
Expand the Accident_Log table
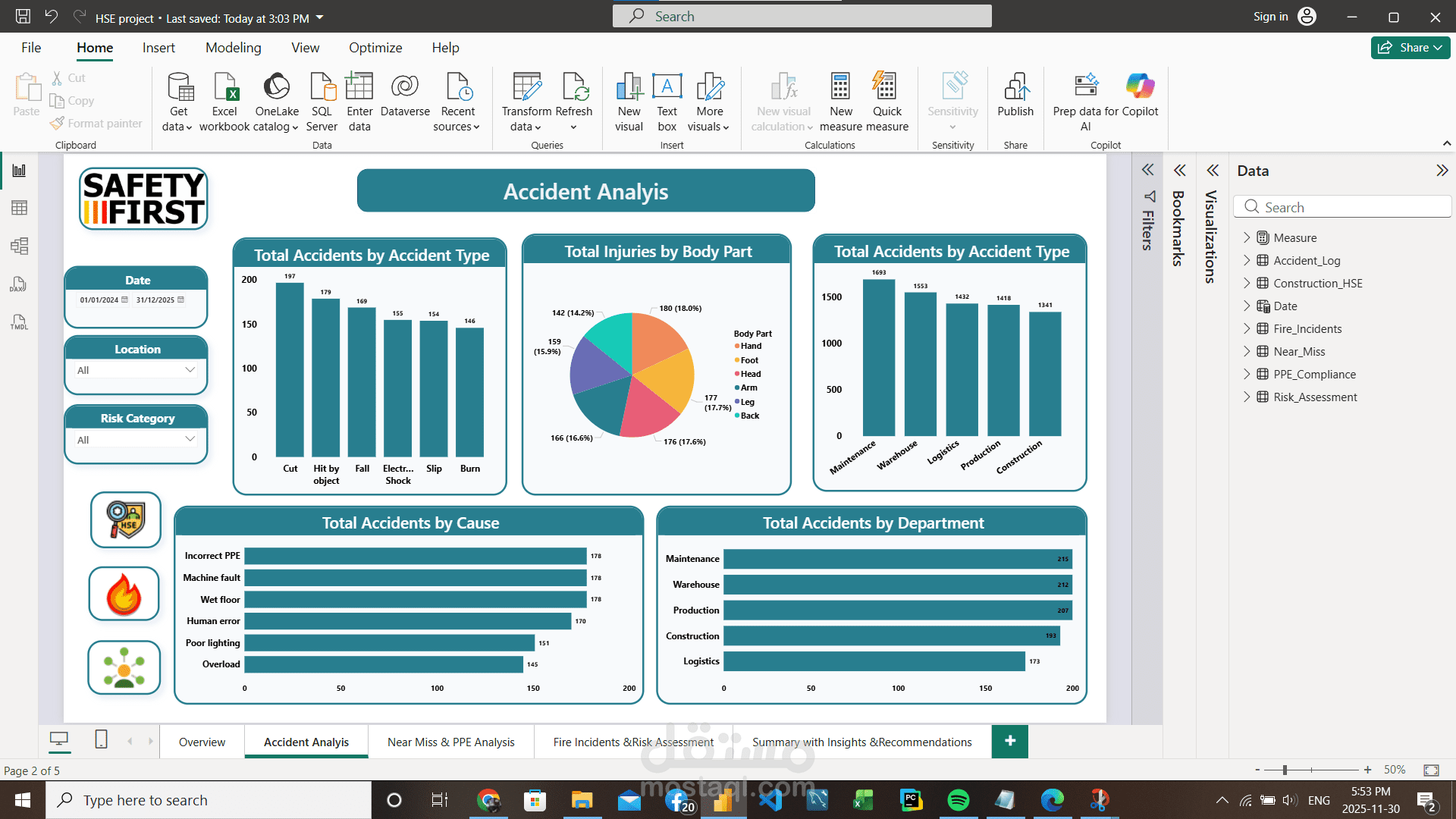point(1246,260)
